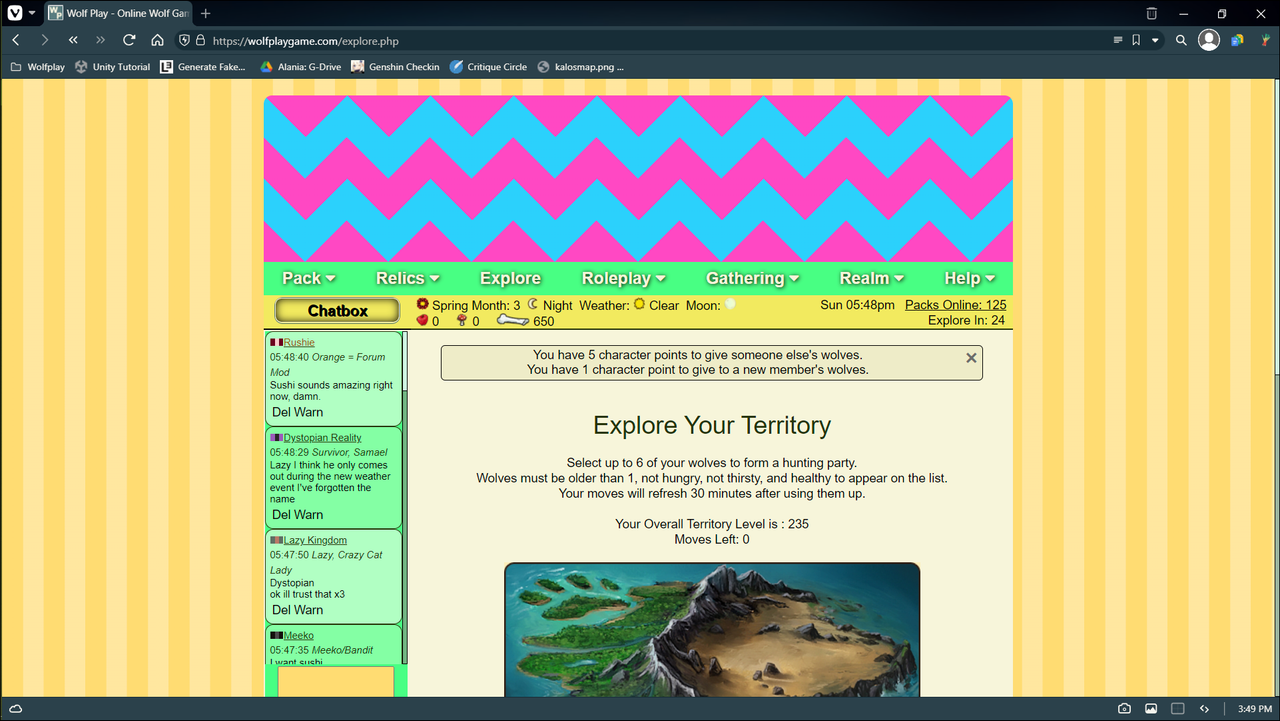
Task: Click the images toggle icon in status bar
Action: tap(1151, 708)
